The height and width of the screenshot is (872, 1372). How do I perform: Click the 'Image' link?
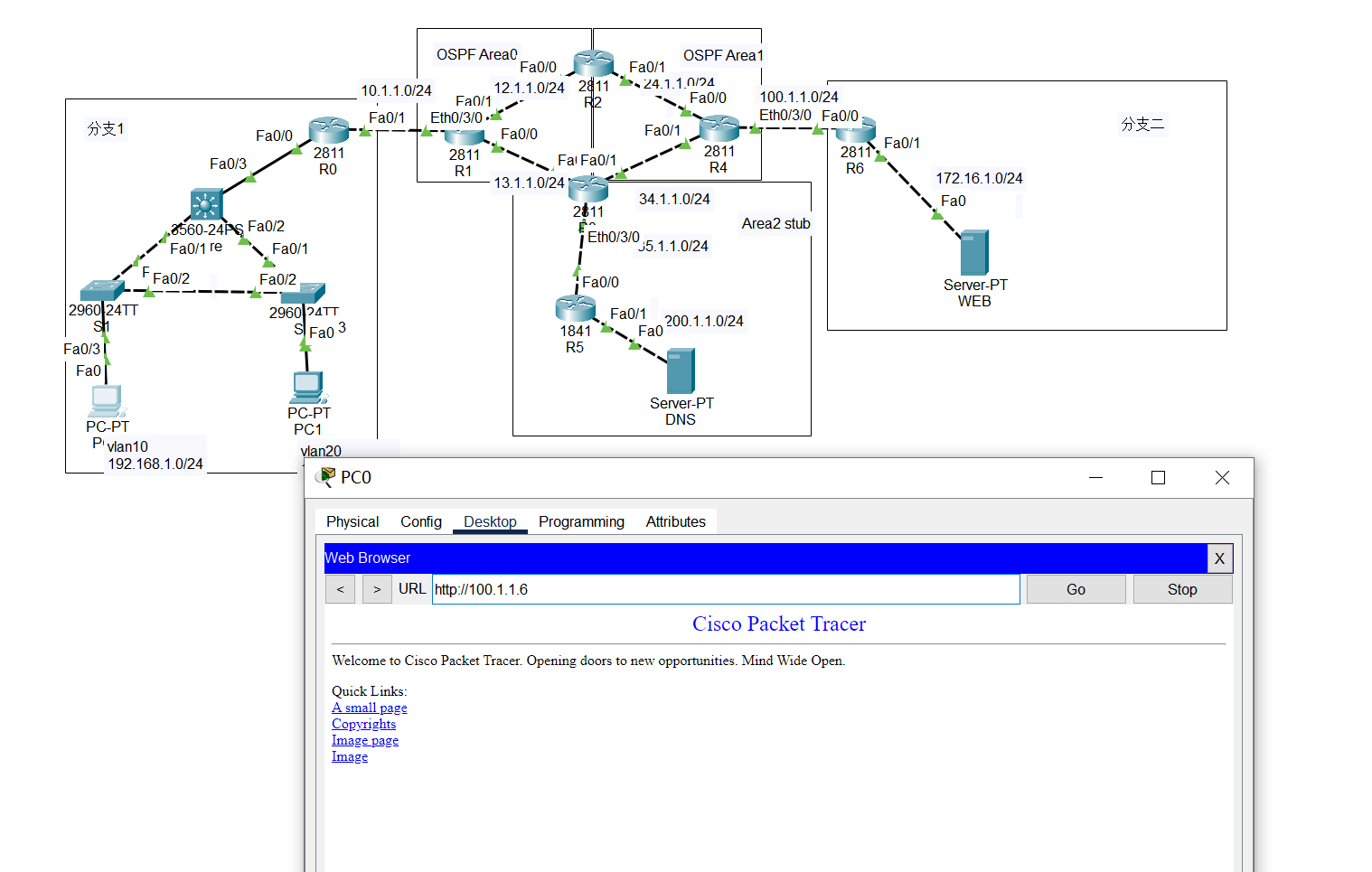click(350, 756)
